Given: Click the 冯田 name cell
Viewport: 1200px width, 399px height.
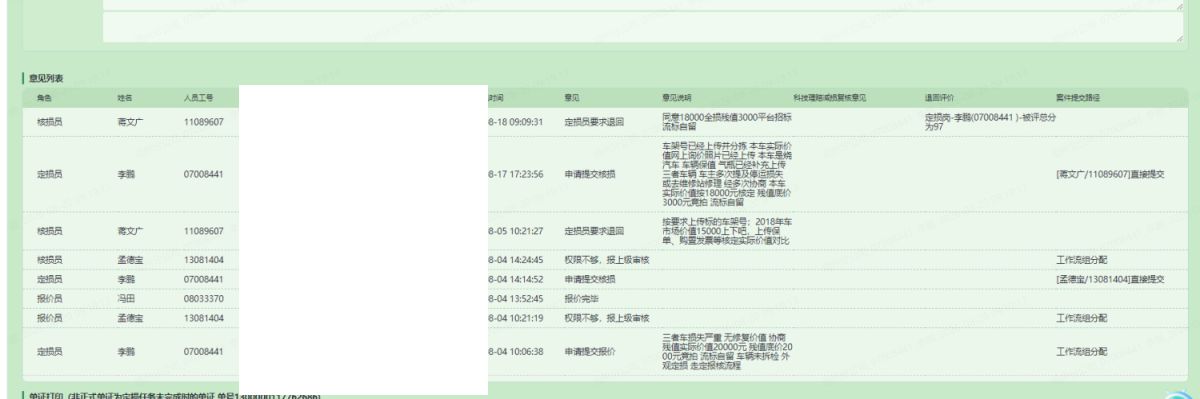Looking at the screenshot, I should coord(125,298).
